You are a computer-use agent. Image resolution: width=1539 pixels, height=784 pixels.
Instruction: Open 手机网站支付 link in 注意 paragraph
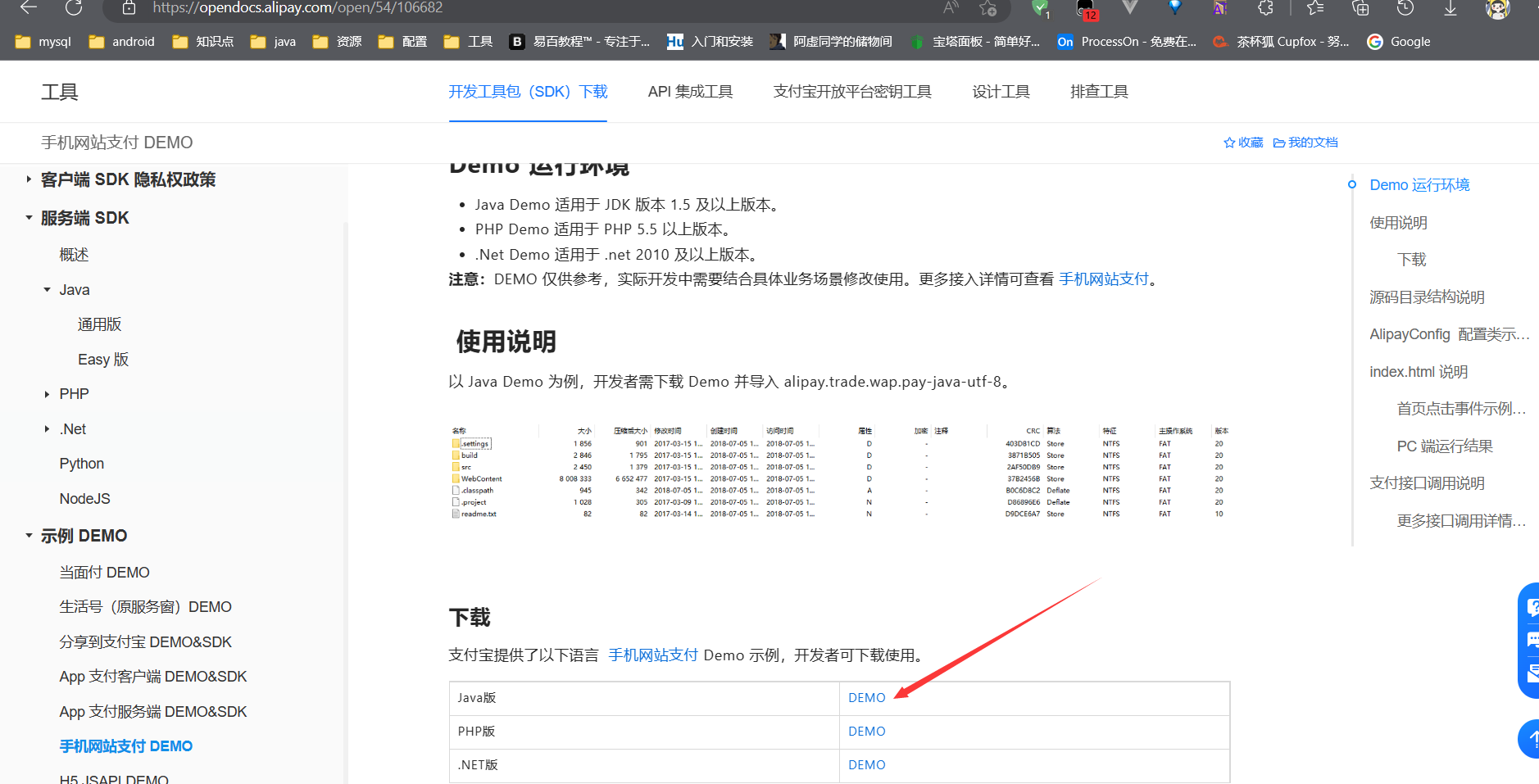pos(1104,279)
